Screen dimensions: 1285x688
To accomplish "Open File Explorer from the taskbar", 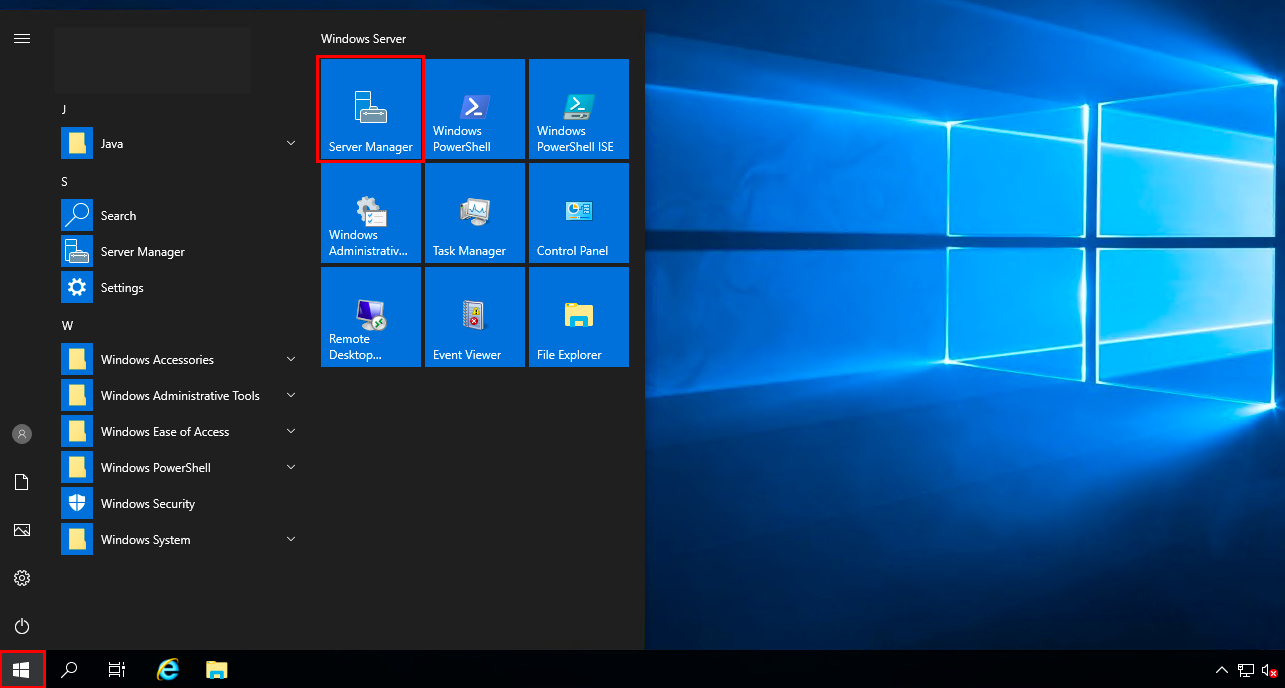I will coord(217,670).
